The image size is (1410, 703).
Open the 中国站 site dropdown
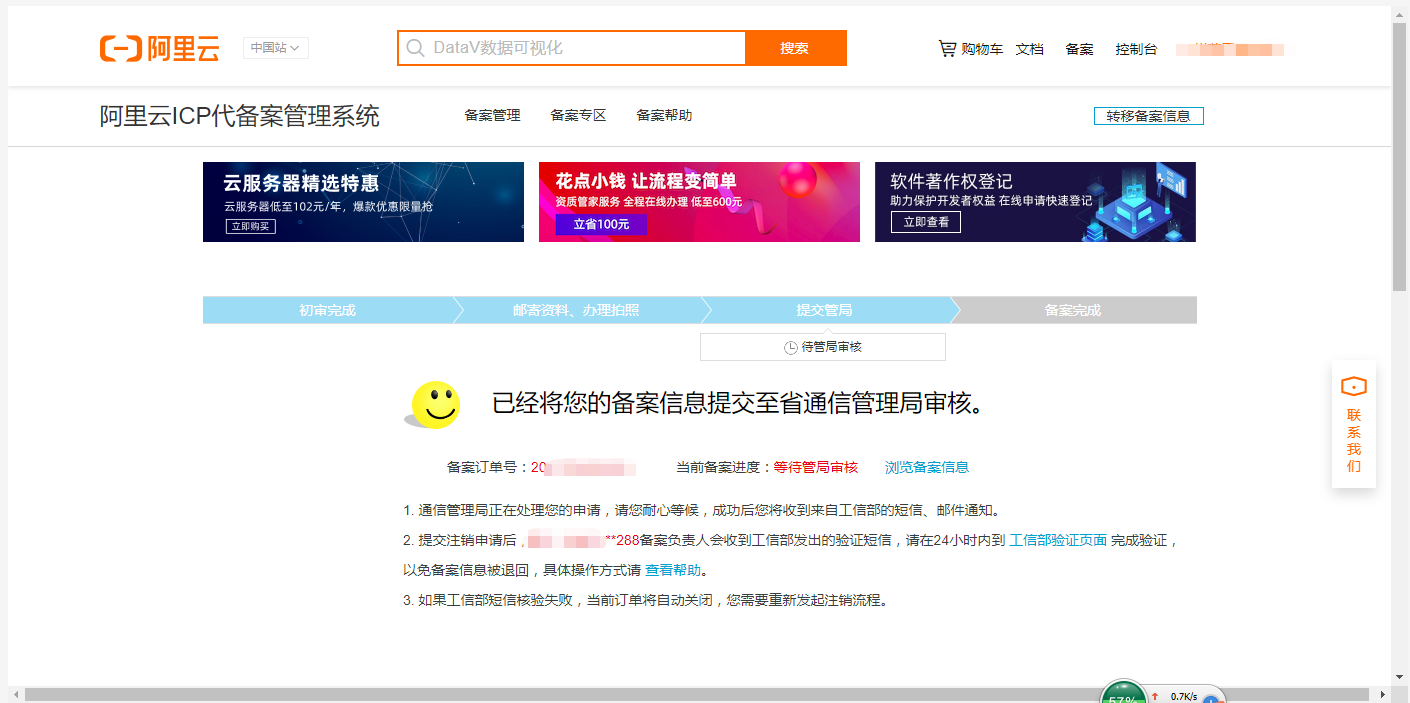276,48
